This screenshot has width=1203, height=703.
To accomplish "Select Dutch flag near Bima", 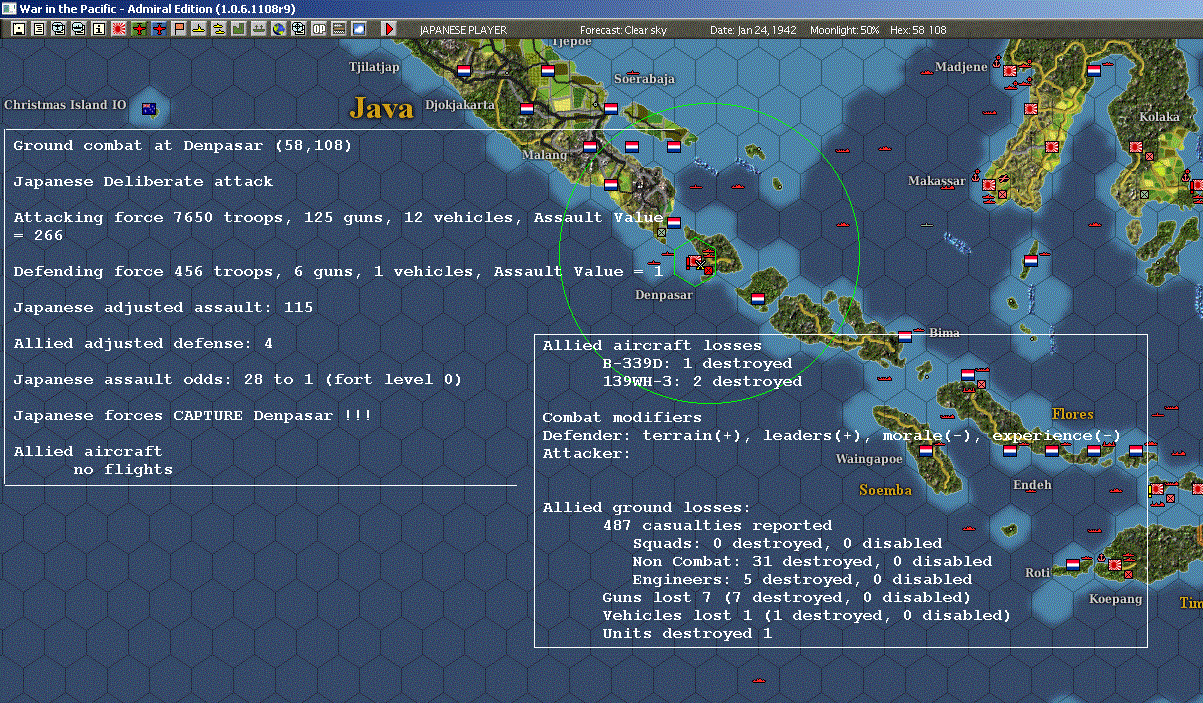I will pyautogui.click(x=905, y=337).
